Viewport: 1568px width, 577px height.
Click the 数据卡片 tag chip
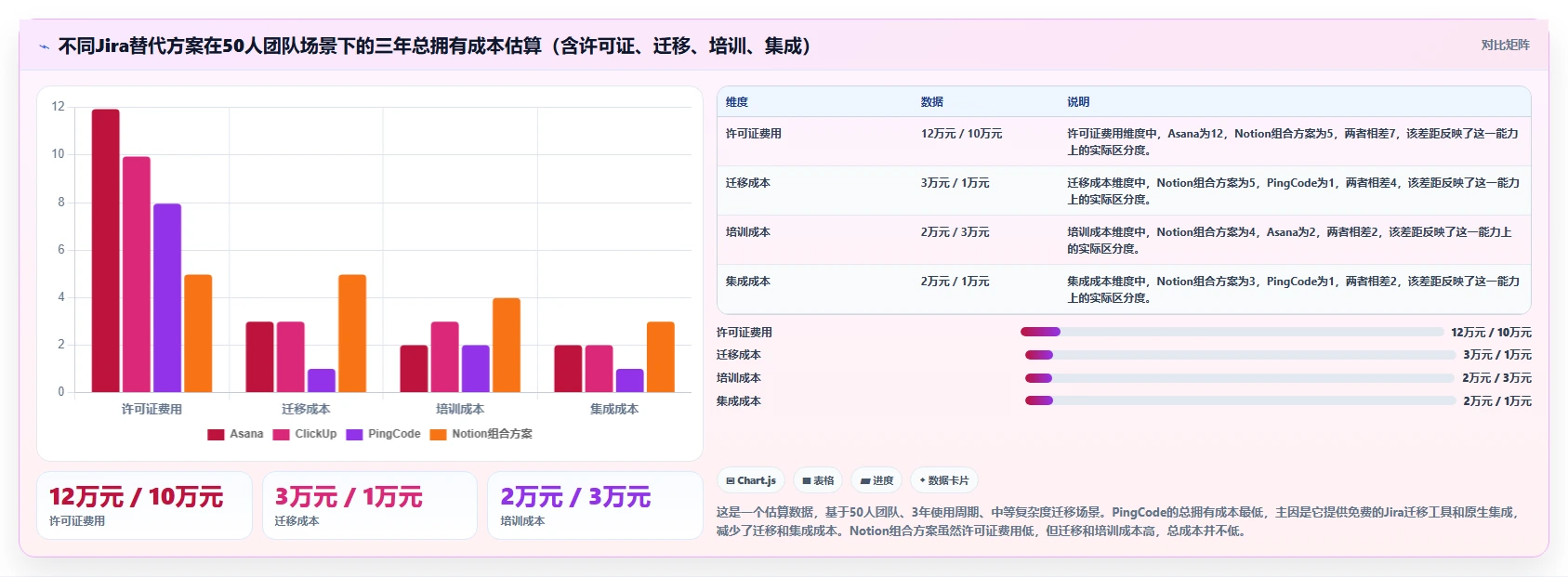coord(944,480)
